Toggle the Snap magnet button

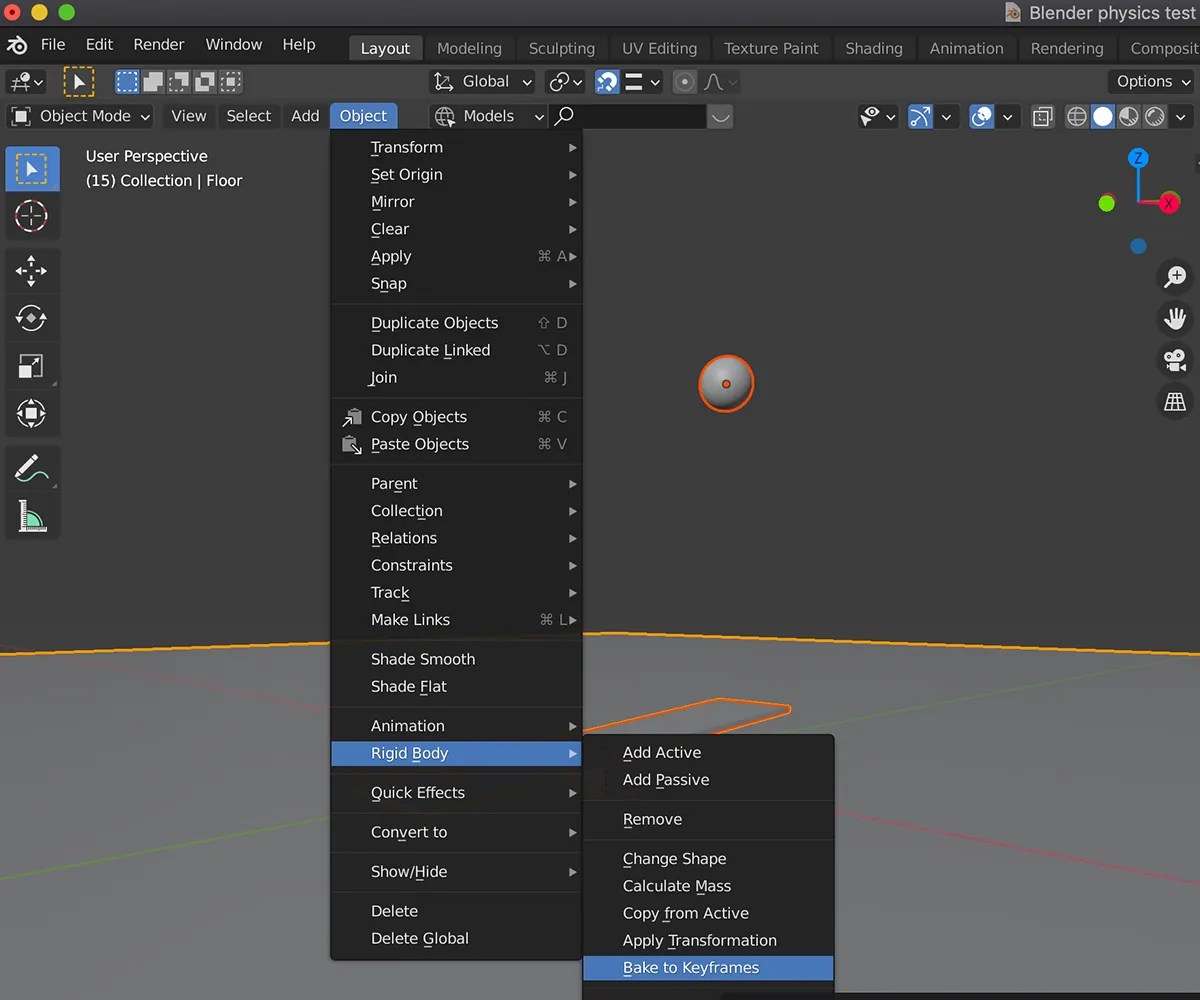(x=607, y=82)
